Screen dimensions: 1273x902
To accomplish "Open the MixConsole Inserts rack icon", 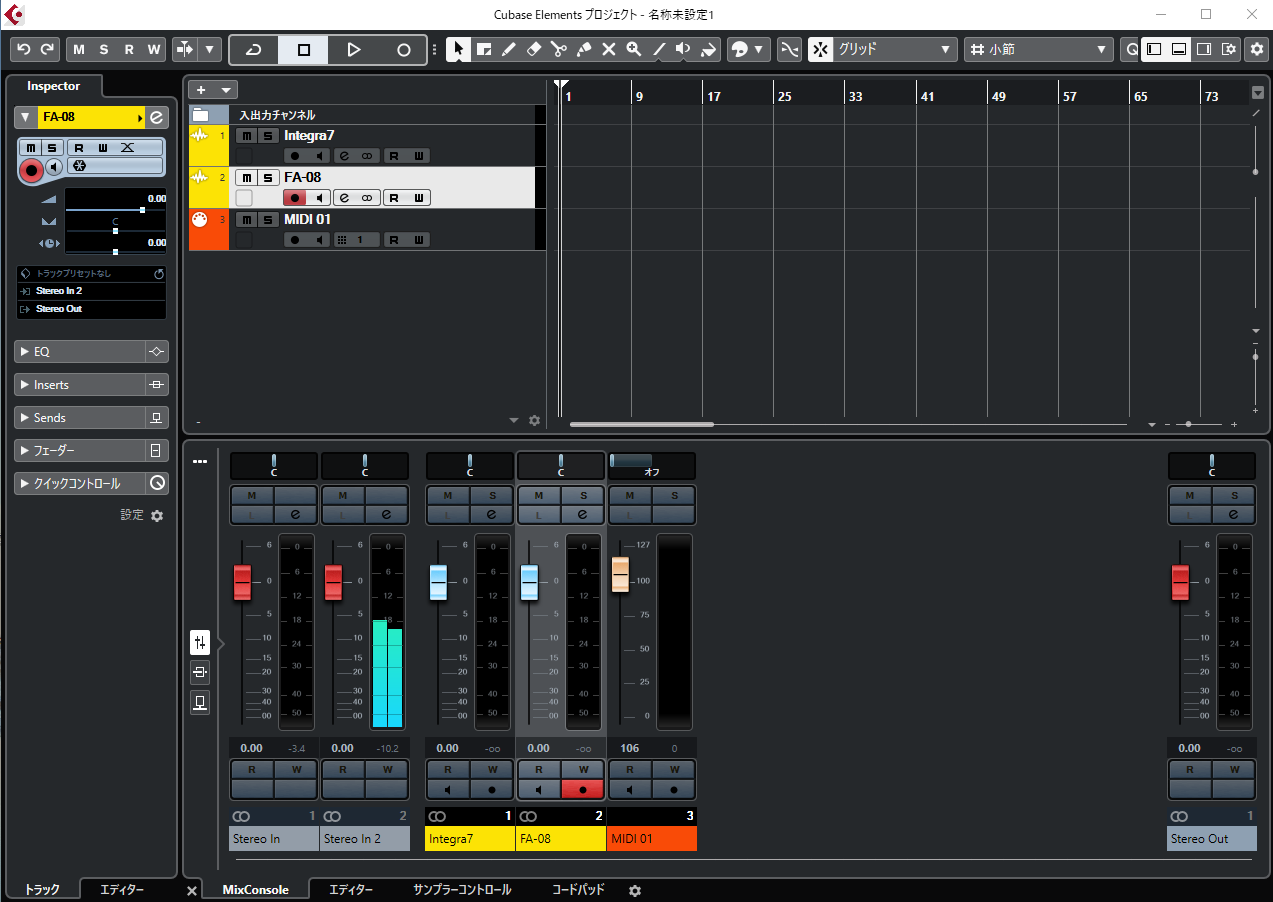I will click(x=200, y=673).
